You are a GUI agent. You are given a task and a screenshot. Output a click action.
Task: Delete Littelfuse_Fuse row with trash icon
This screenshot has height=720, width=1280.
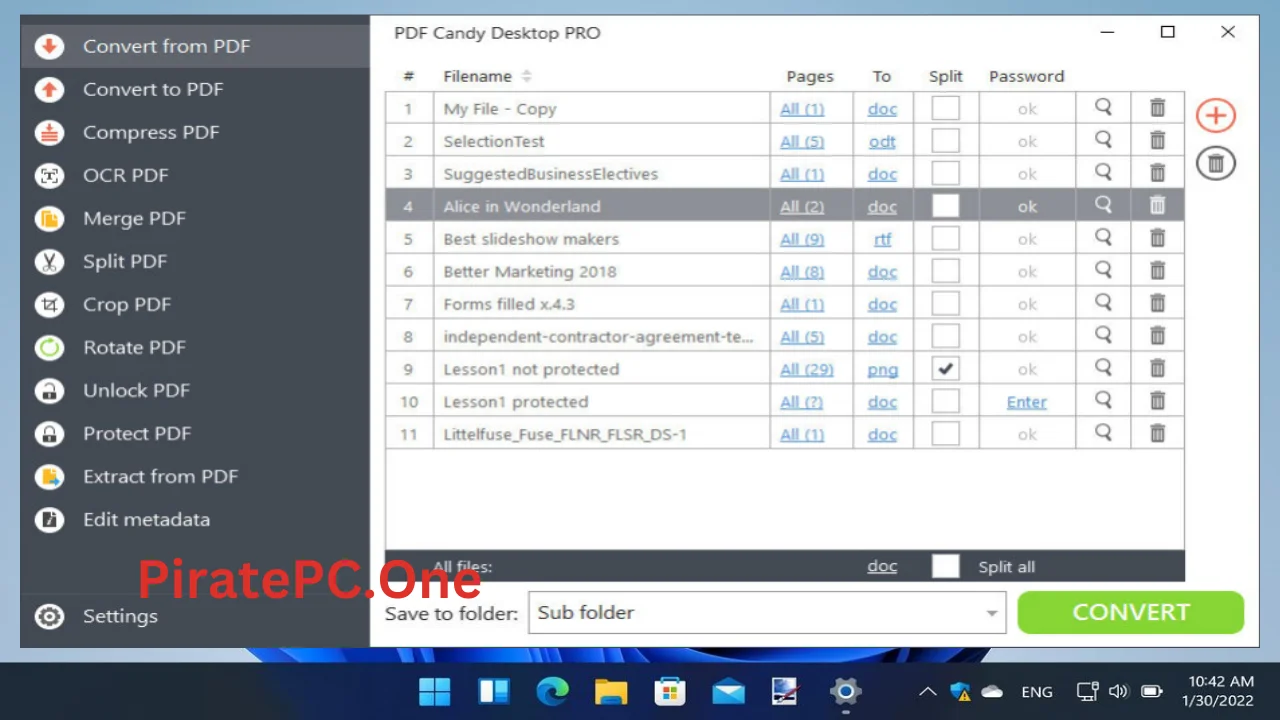tap(1157, 433)
